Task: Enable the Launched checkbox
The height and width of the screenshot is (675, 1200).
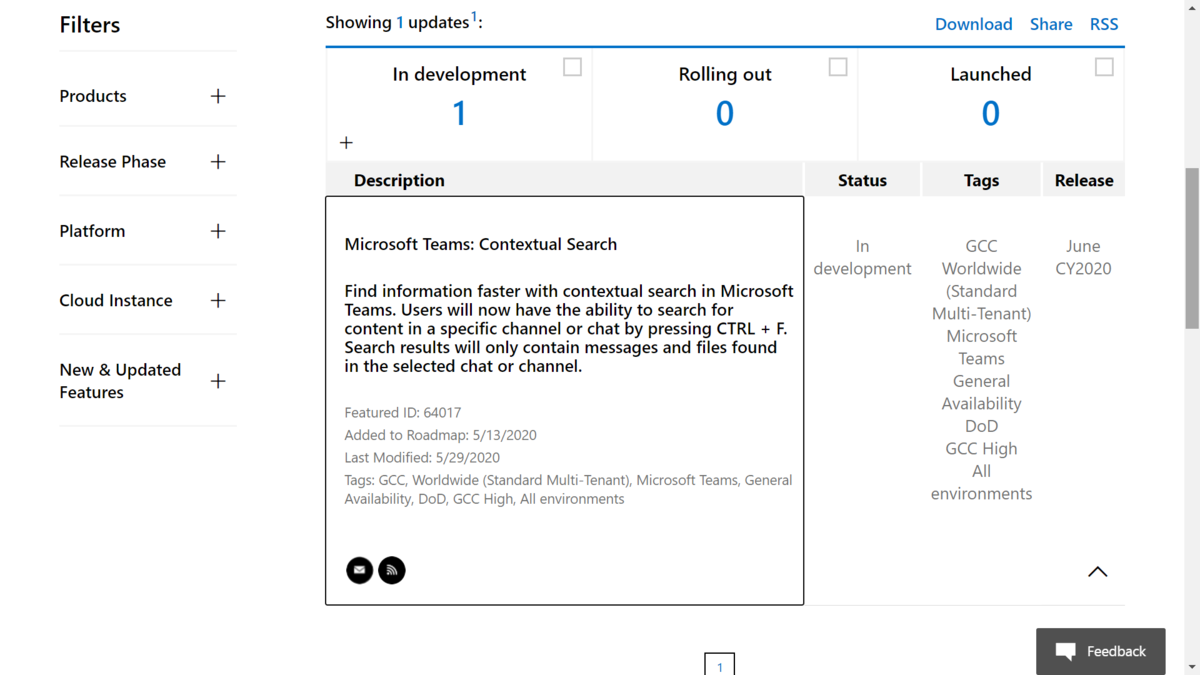Action: click(1104, 67)
